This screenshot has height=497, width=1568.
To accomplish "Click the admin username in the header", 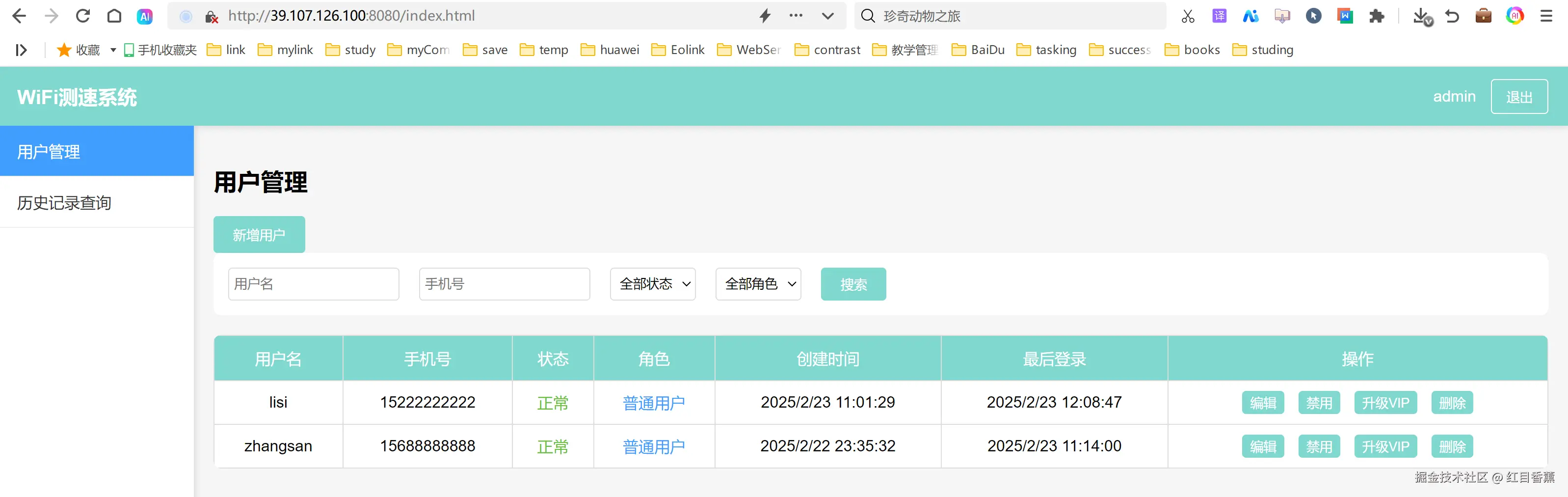I will [1454, 96].
